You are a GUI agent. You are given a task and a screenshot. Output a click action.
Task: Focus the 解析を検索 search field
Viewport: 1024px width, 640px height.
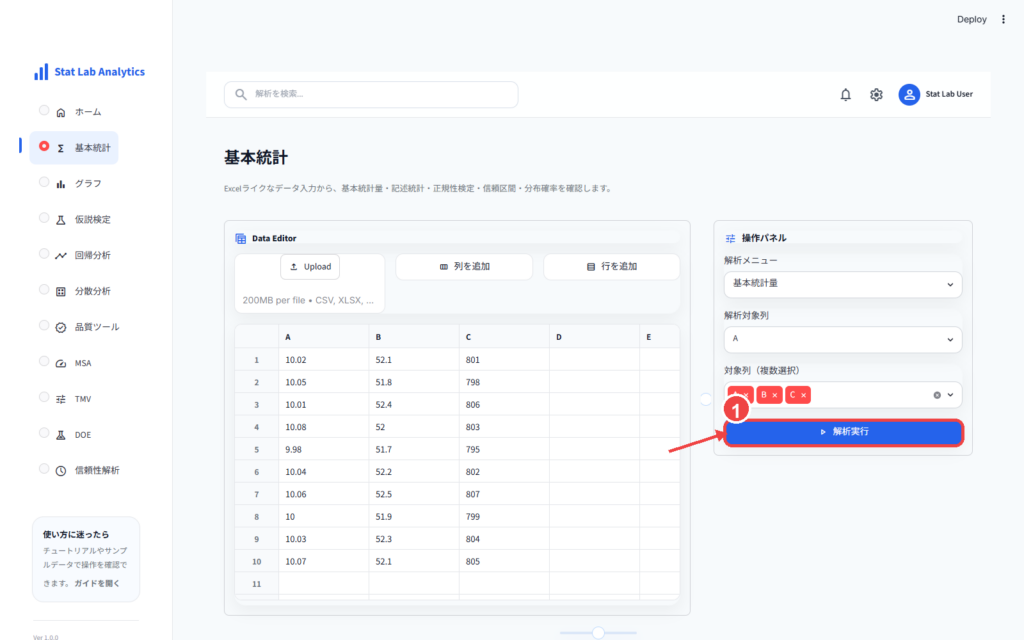pos(371,94)
